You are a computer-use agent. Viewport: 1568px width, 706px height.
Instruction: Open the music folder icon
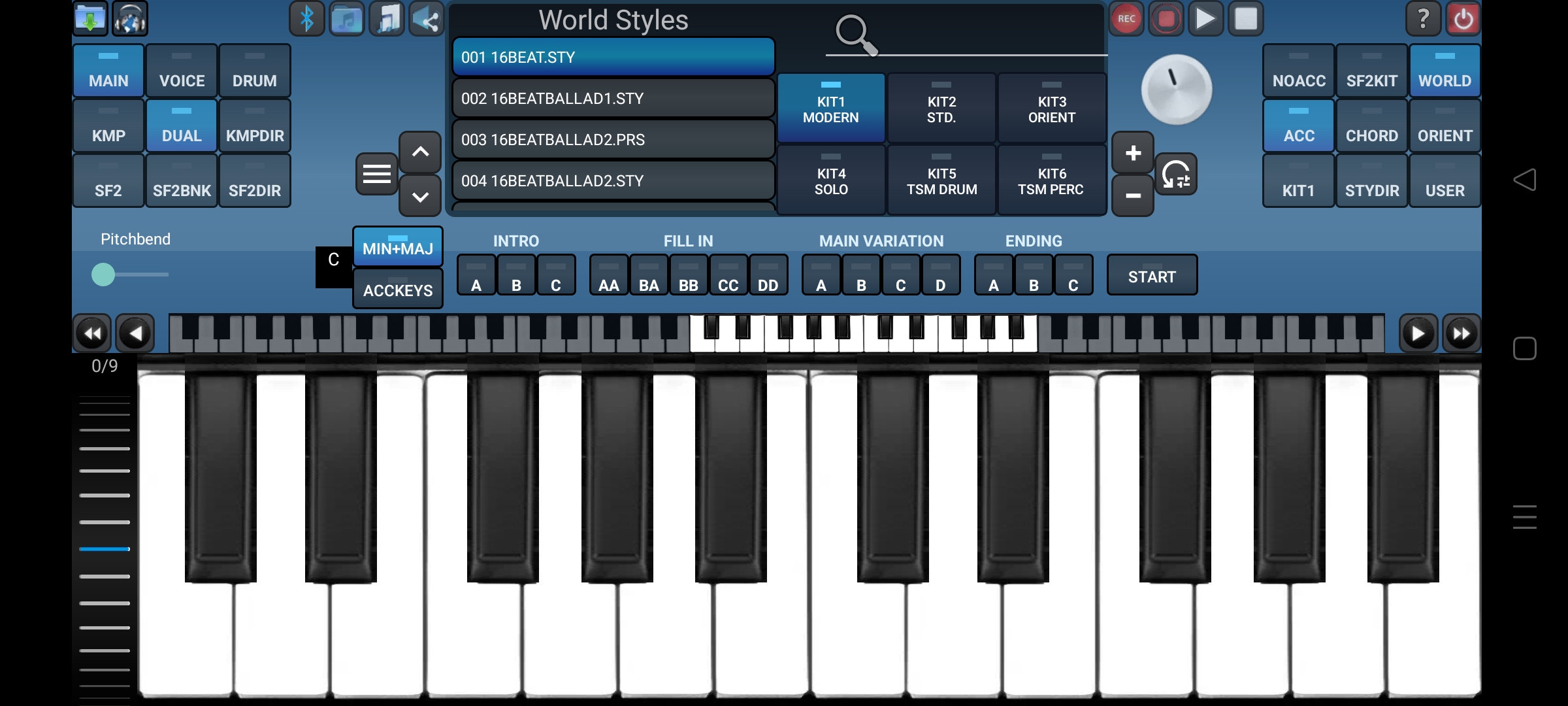click(x=347, y=19)
